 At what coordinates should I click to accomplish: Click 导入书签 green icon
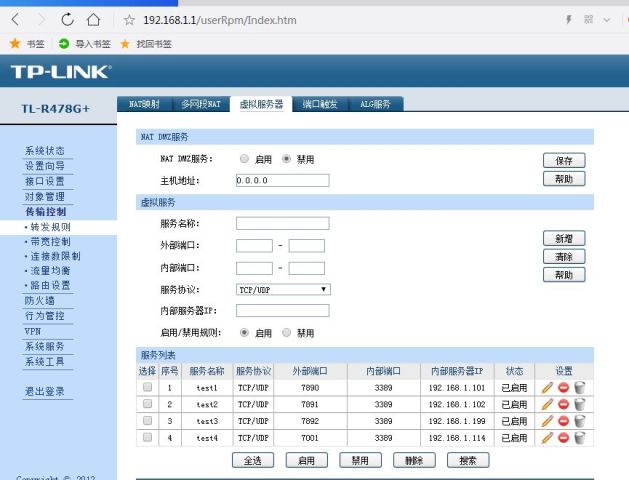[x=64, y=43]
